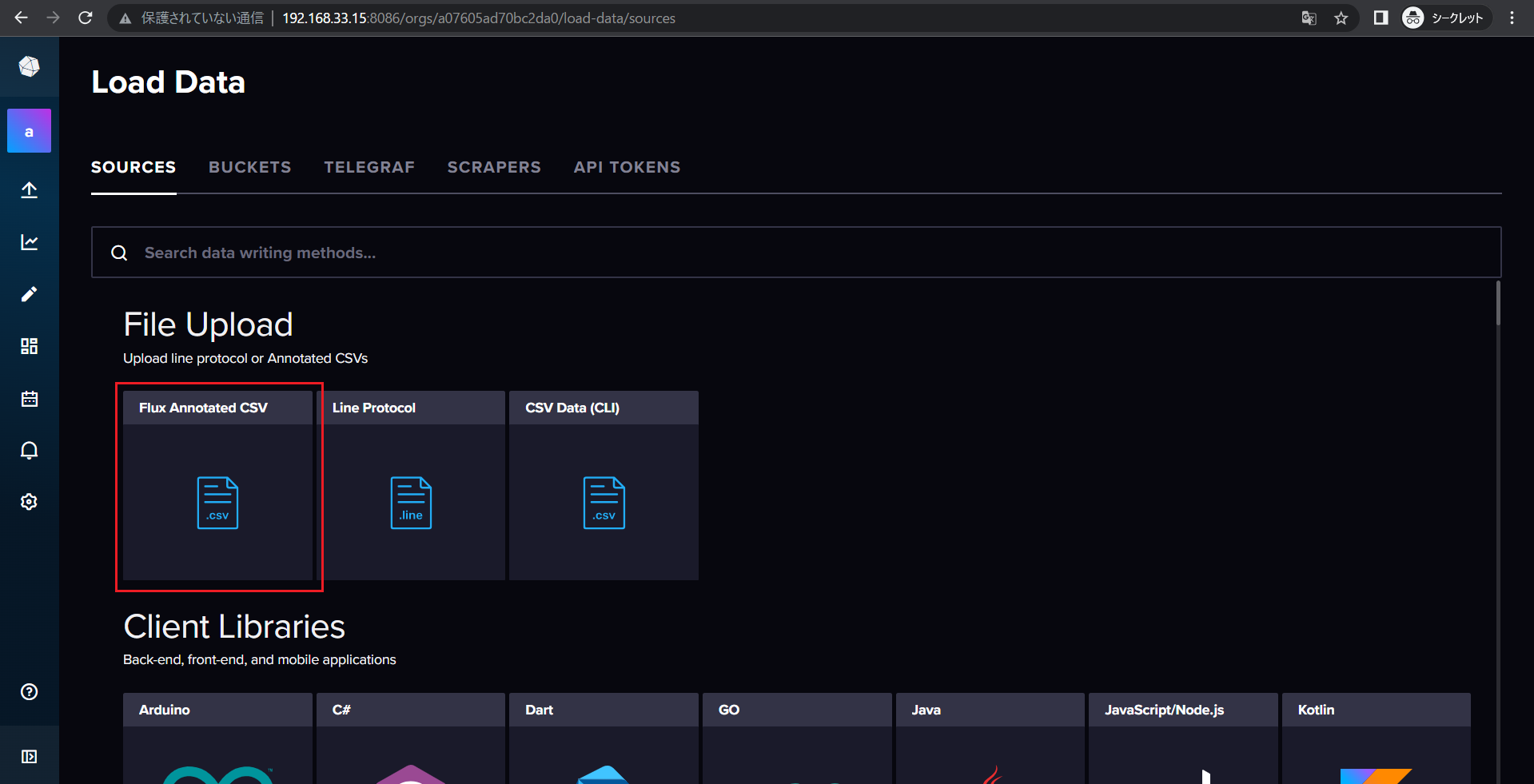Select the Flux Annotated CSV tile
This screenshot has height=784, width=1534.
[217, 486]
